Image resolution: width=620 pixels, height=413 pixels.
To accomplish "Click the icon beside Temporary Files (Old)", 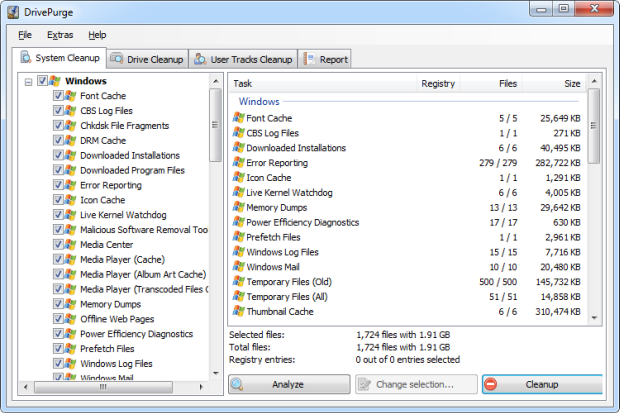I will pos(238,281).
